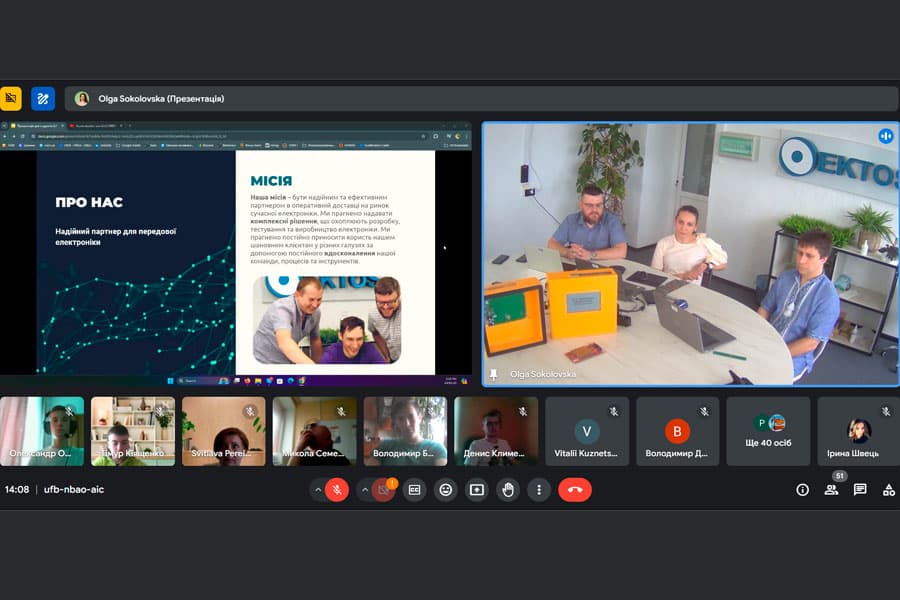
Task: Click the muted mic icon on Денис Климе tile
Action: [x=523, y=411]
